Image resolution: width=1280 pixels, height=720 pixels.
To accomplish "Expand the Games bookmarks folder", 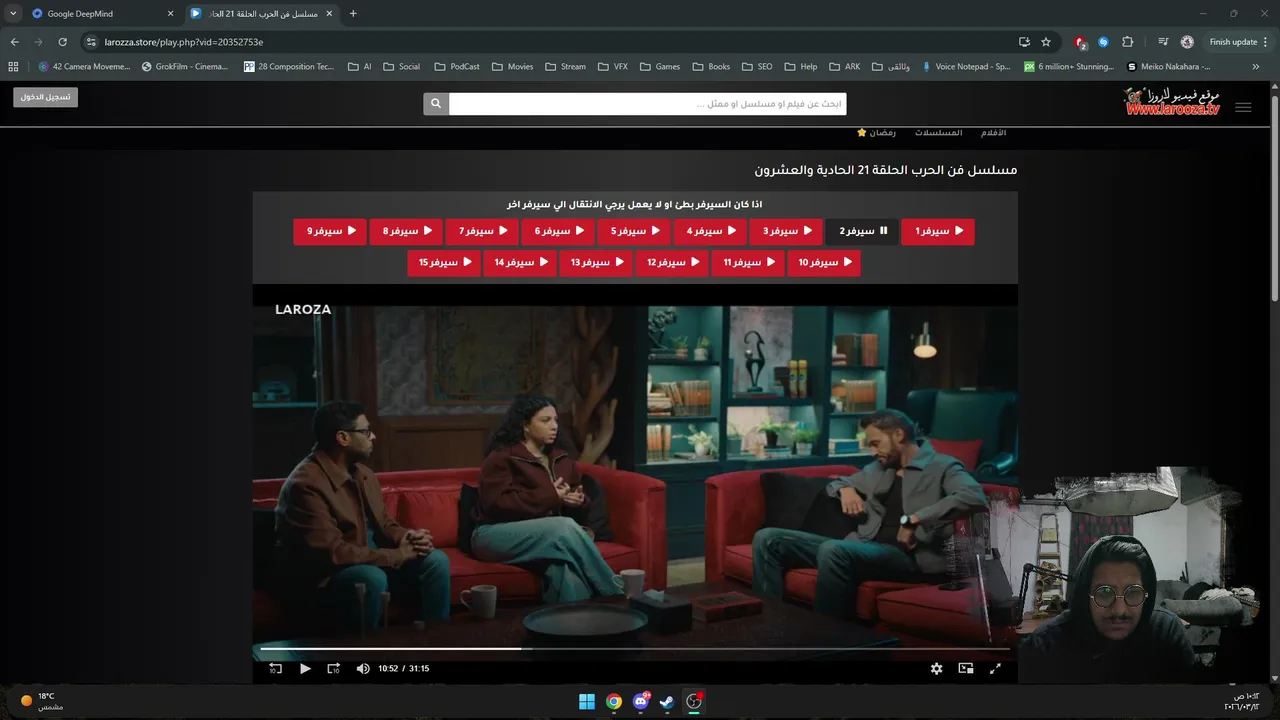I will (660, 67).
